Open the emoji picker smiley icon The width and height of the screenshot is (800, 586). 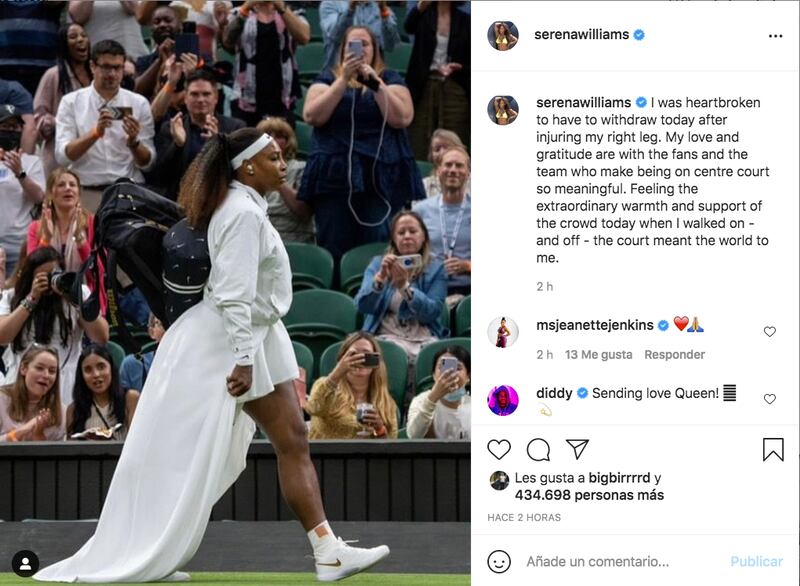click(498, 562)
